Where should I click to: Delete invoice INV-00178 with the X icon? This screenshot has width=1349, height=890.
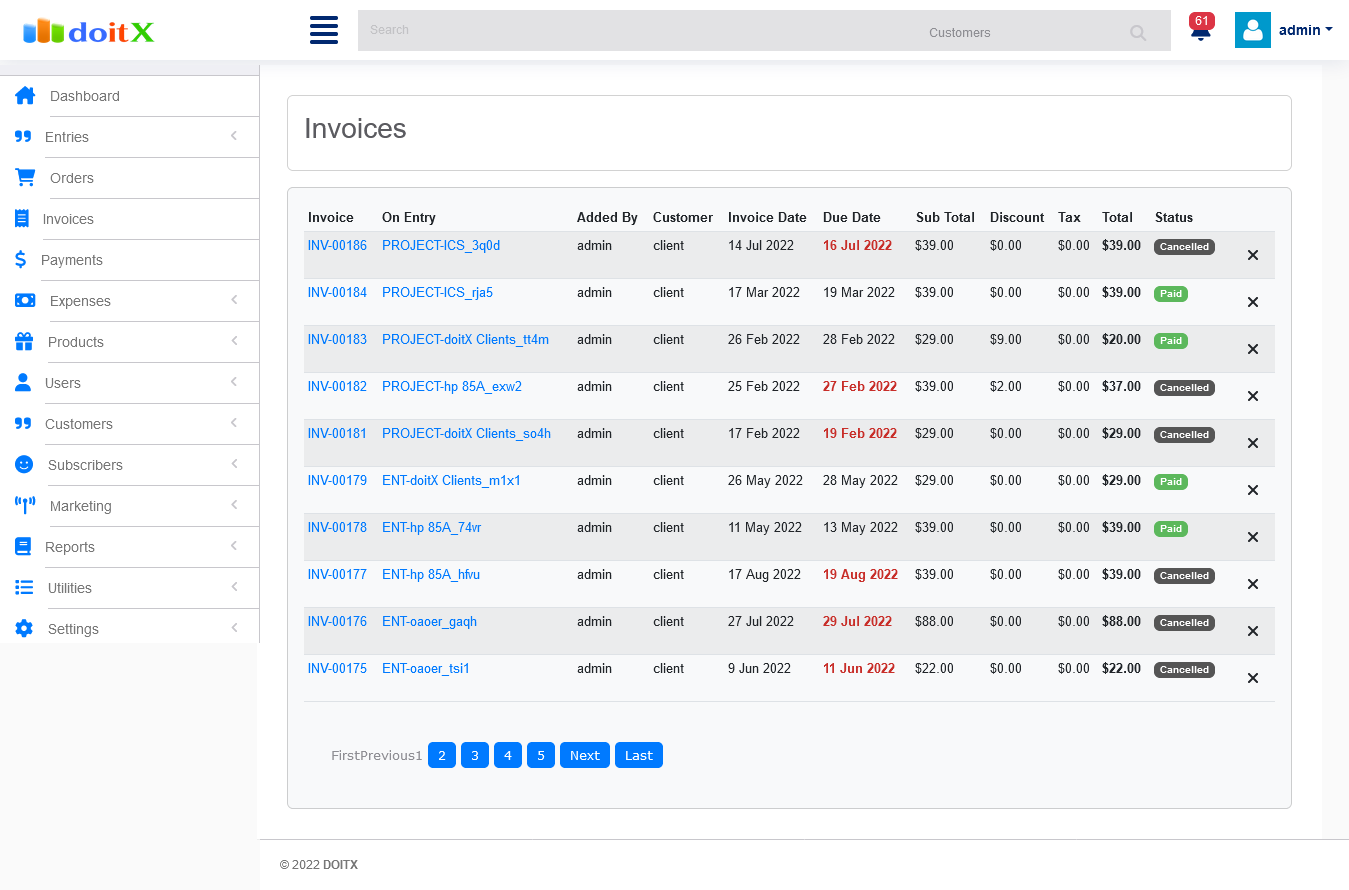tap(1253, 537)
